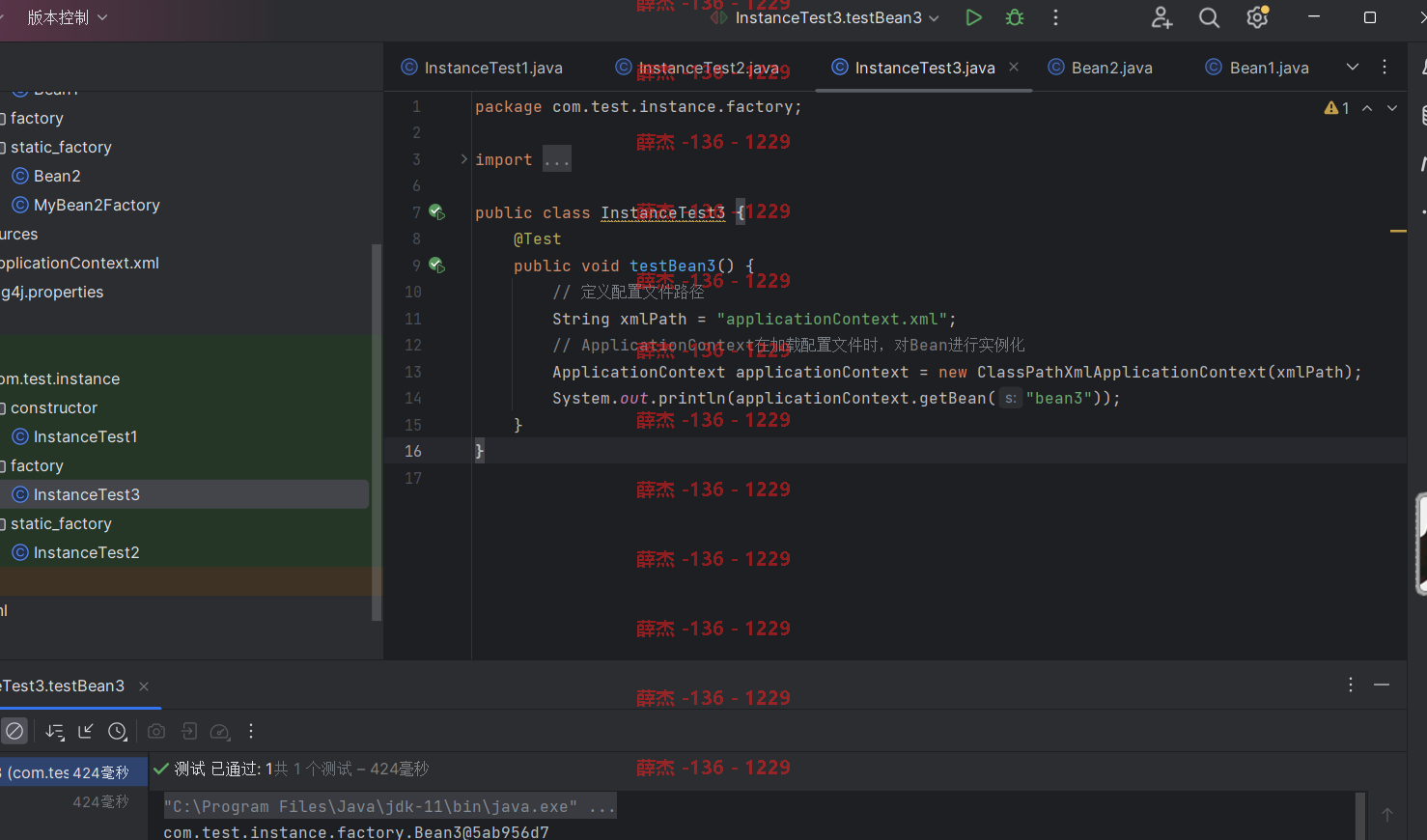1427x840 pixels.
Task: Run class InstanceTest3 from gutter icon
Action: click(x=436, y=211)
